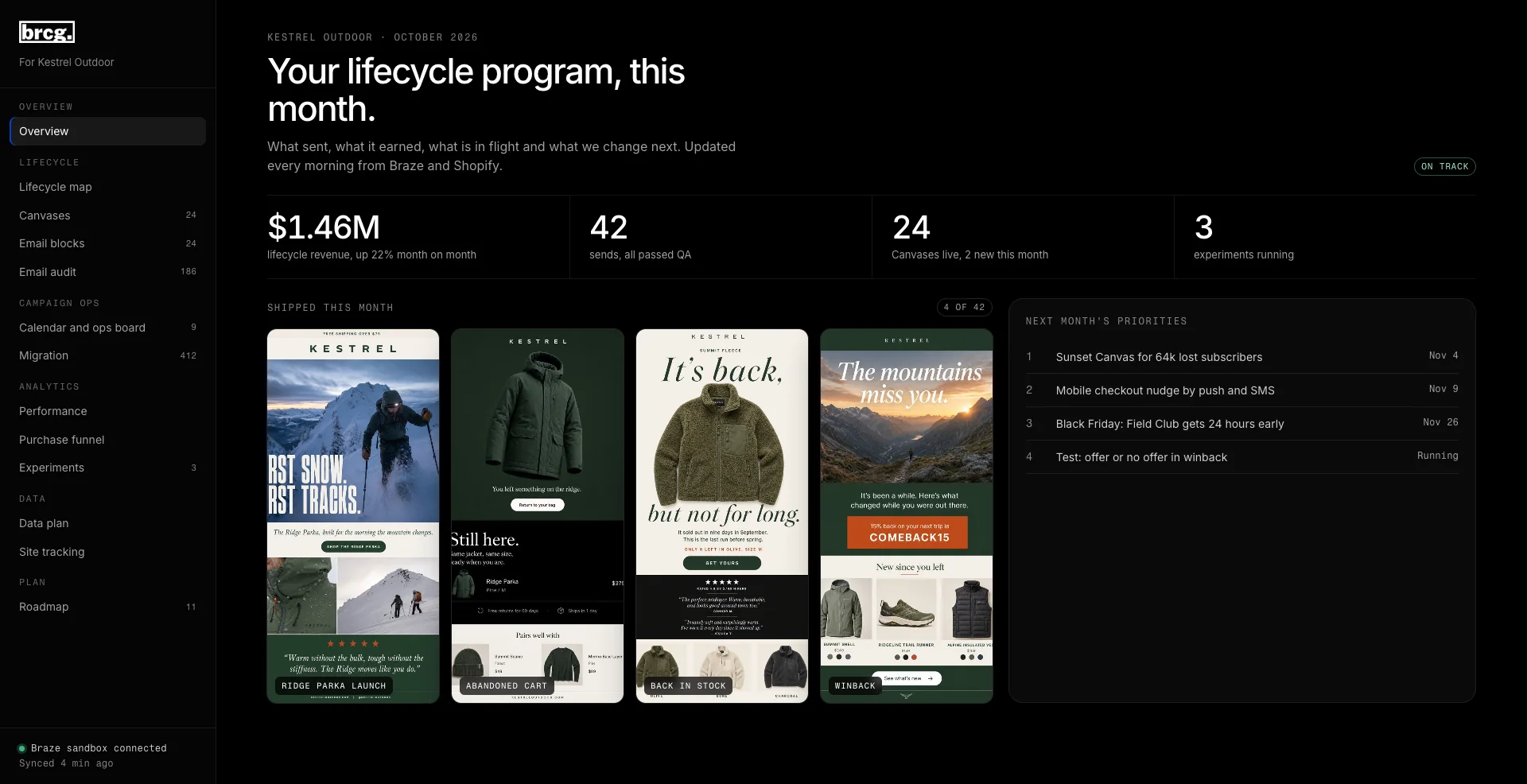Click 'Return to your bag' in cart email
Screen dimensions: 1527x784
538,505
